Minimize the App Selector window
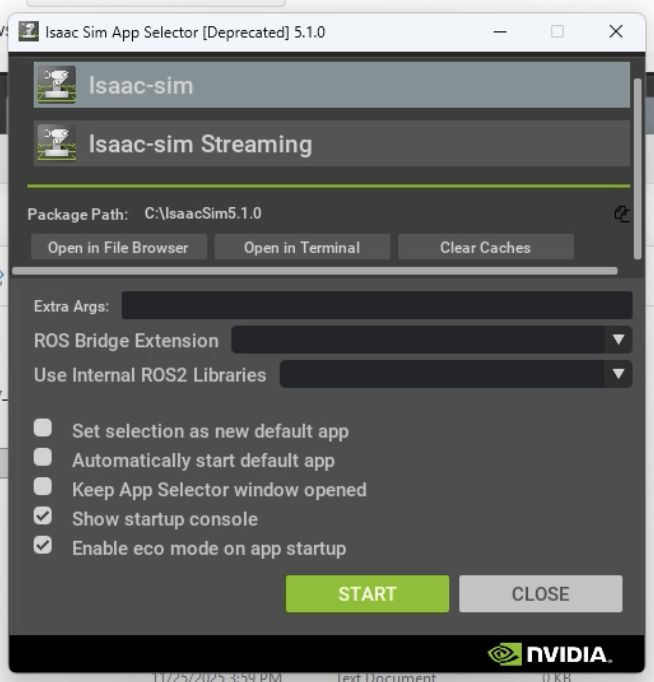The image size is (654, 682). (500, 32)
